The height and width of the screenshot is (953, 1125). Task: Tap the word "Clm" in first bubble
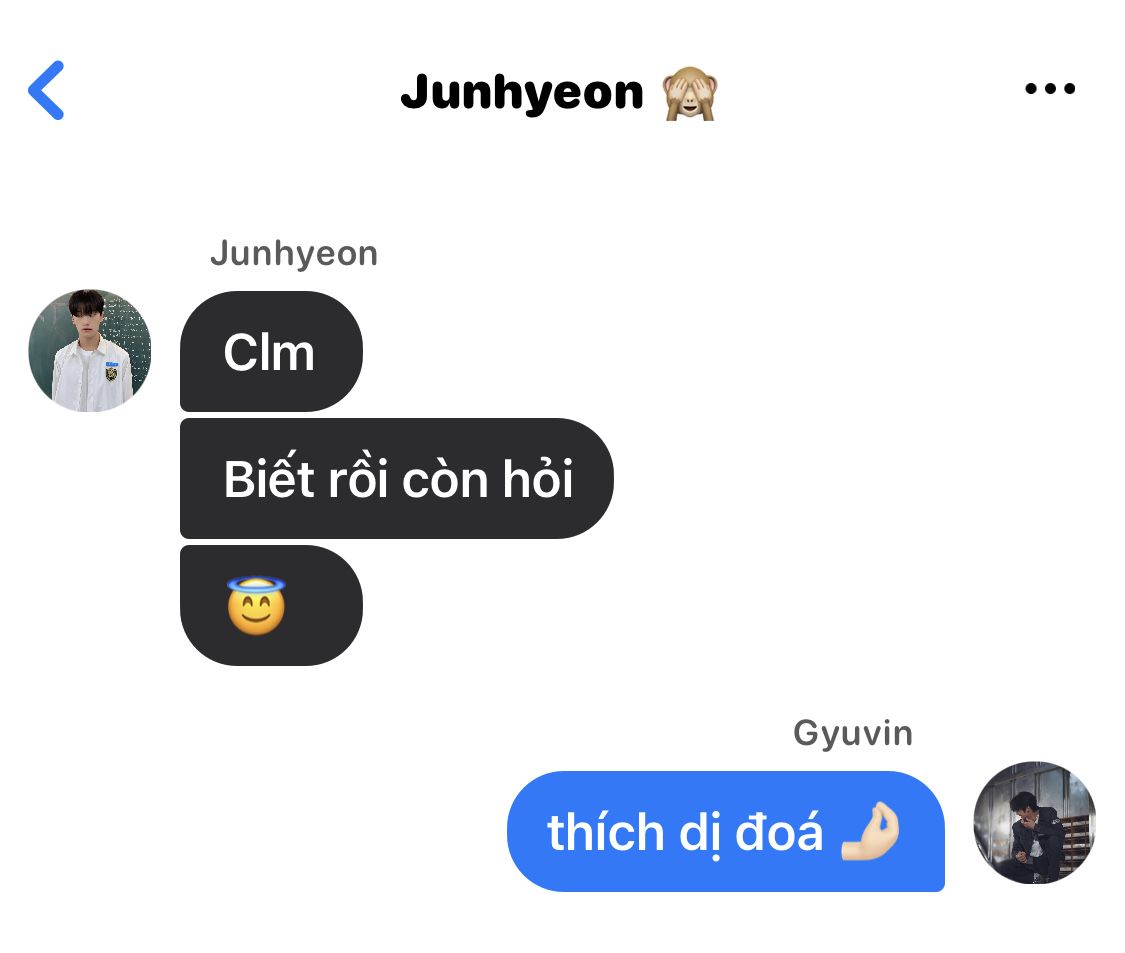[269, 352]
